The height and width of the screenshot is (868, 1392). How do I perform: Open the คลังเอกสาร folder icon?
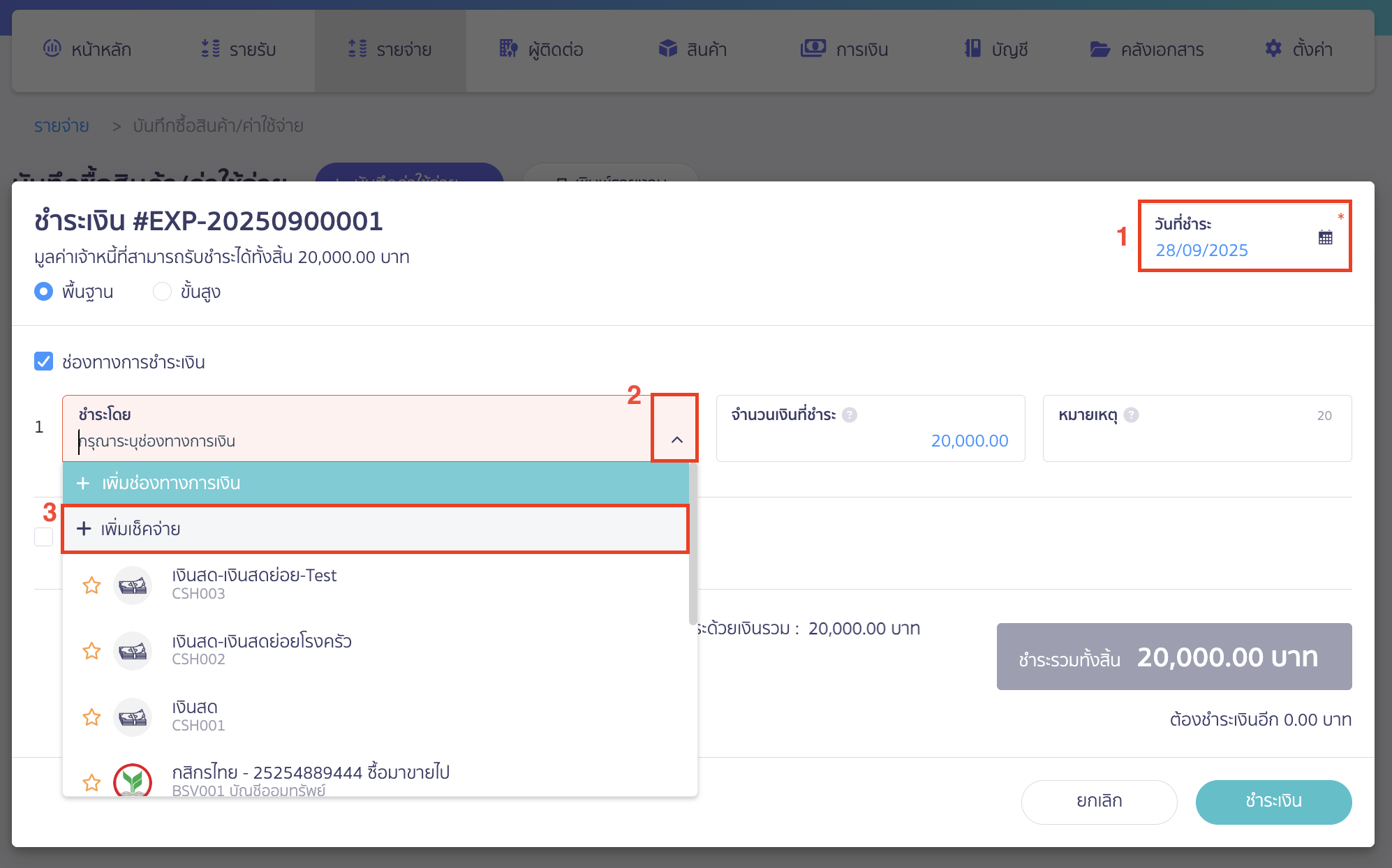(1099, 49)
